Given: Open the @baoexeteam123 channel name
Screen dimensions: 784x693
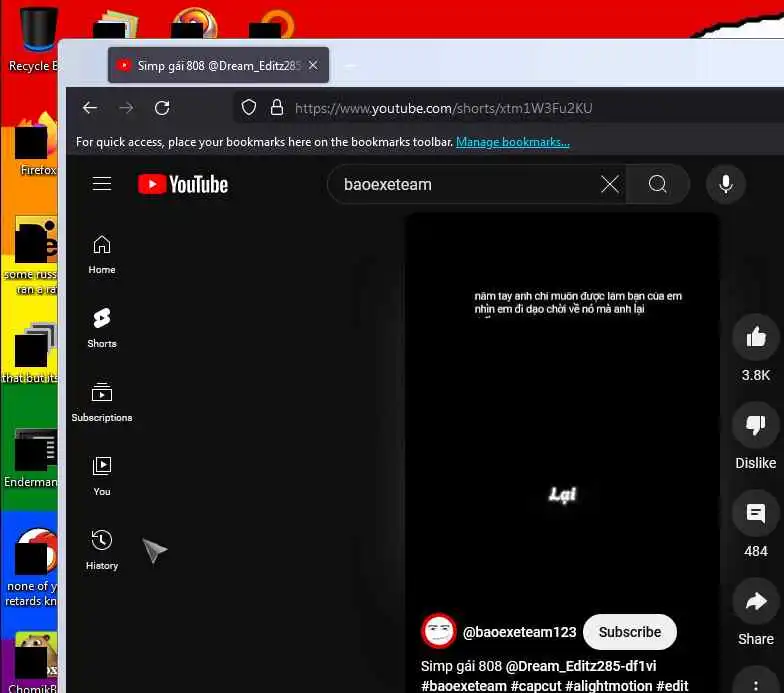Looking at the screenshot, I should [520, 632].
